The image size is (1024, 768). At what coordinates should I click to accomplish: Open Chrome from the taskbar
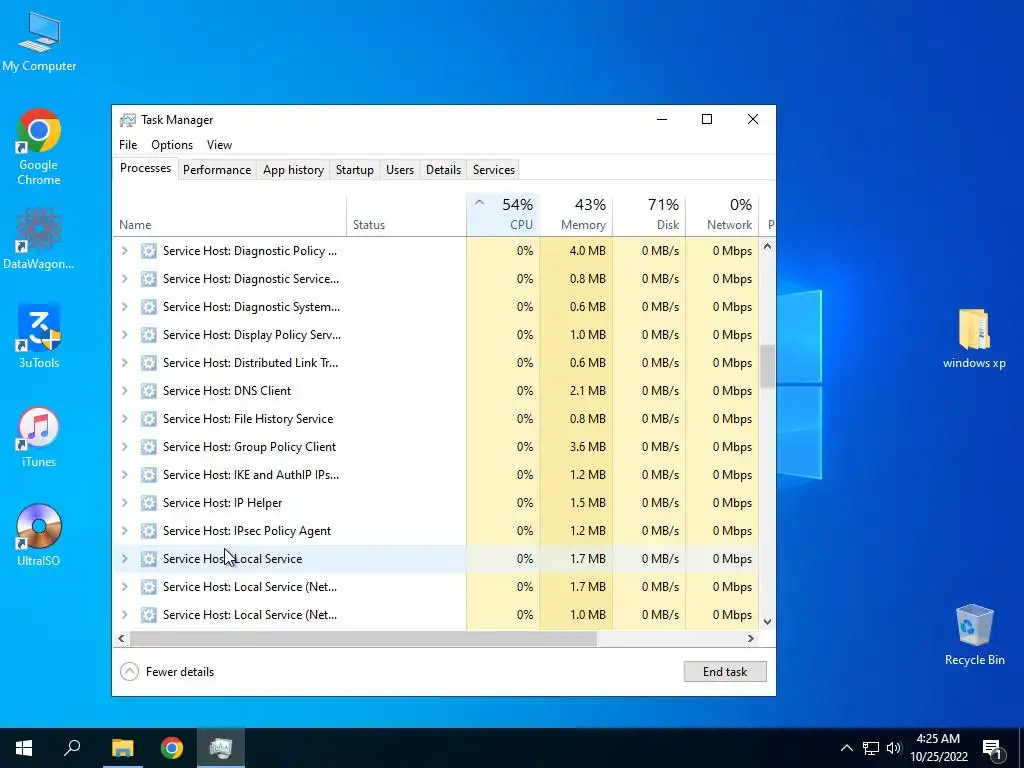click(x=172, y=748)
